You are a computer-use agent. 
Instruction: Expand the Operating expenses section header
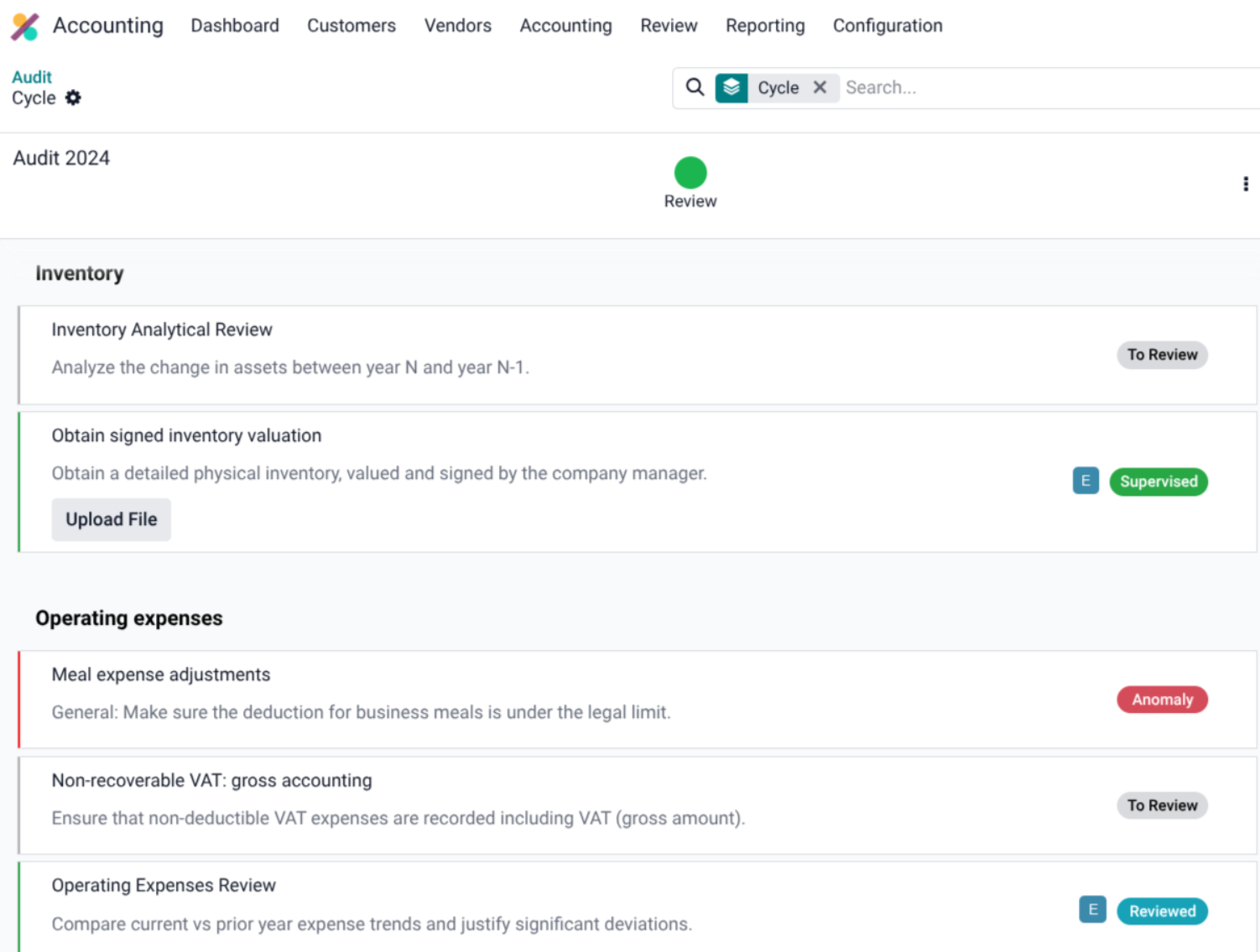point(128,618)
